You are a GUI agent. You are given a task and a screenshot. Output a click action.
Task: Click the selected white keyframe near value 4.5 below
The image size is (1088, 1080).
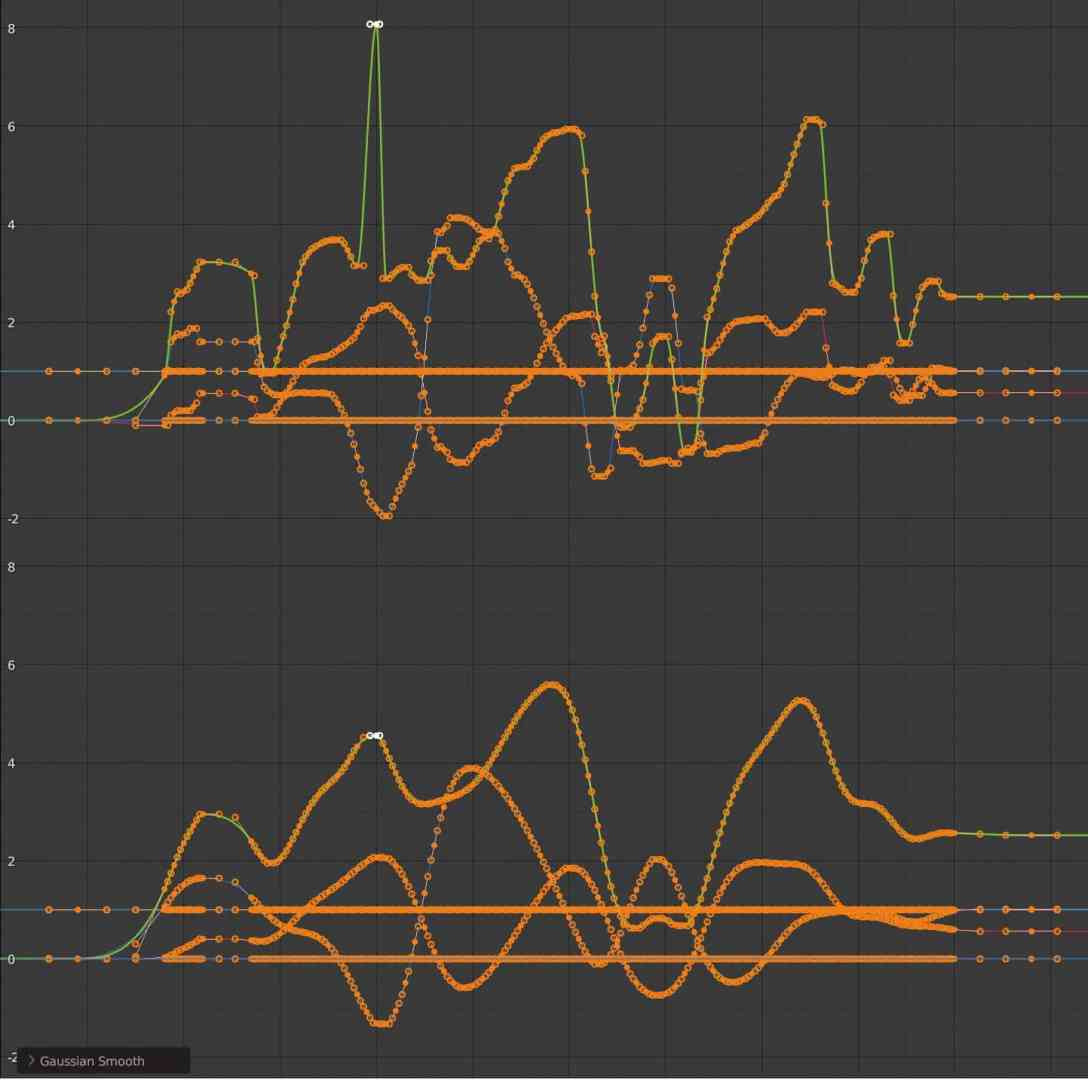coord(374,735)
